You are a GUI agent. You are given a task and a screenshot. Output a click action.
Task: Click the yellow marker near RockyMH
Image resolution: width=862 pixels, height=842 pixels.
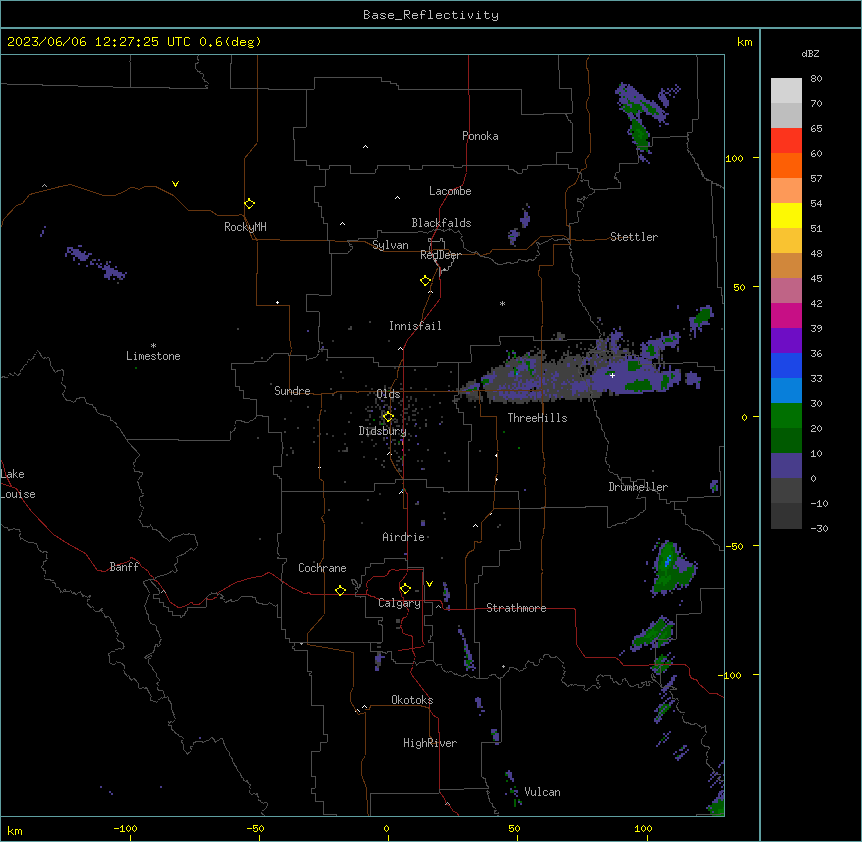tap(250, 204)
